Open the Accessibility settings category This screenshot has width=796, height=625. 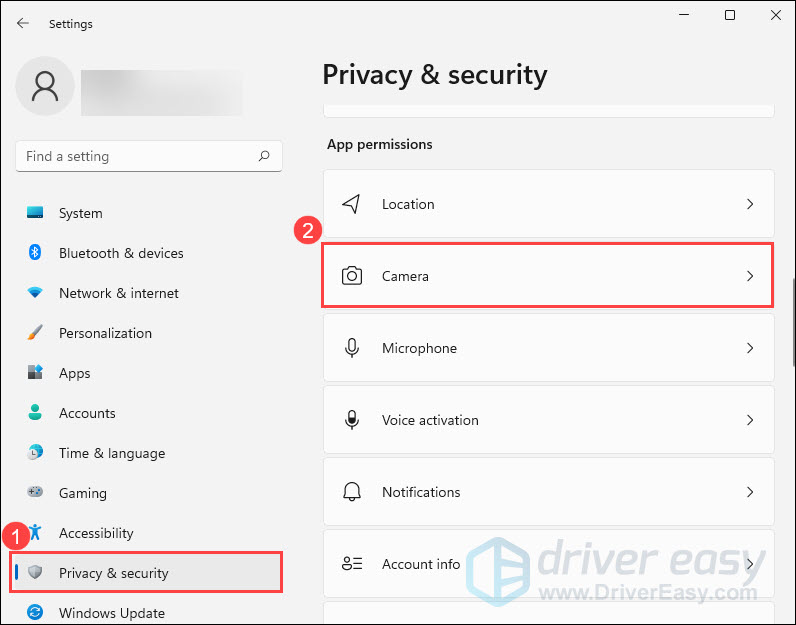pyautogui.click(x=96, y=533)
